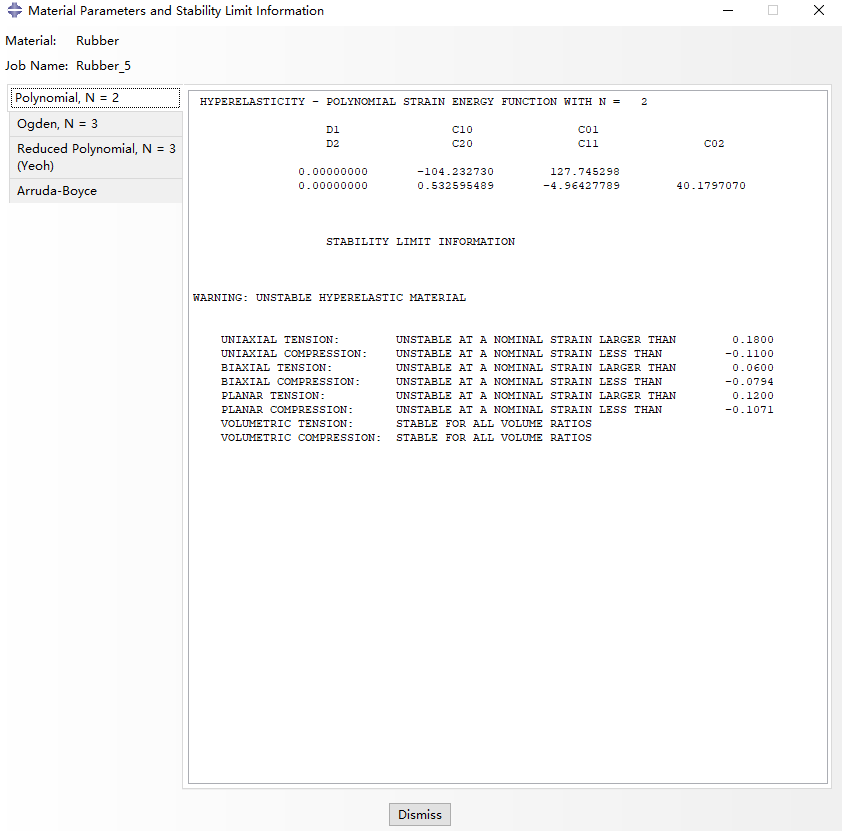This screenshot has height=831, width=842.
Task: Click the VOLUMETRIC COMPRESSION: row label
Action: 301,438
